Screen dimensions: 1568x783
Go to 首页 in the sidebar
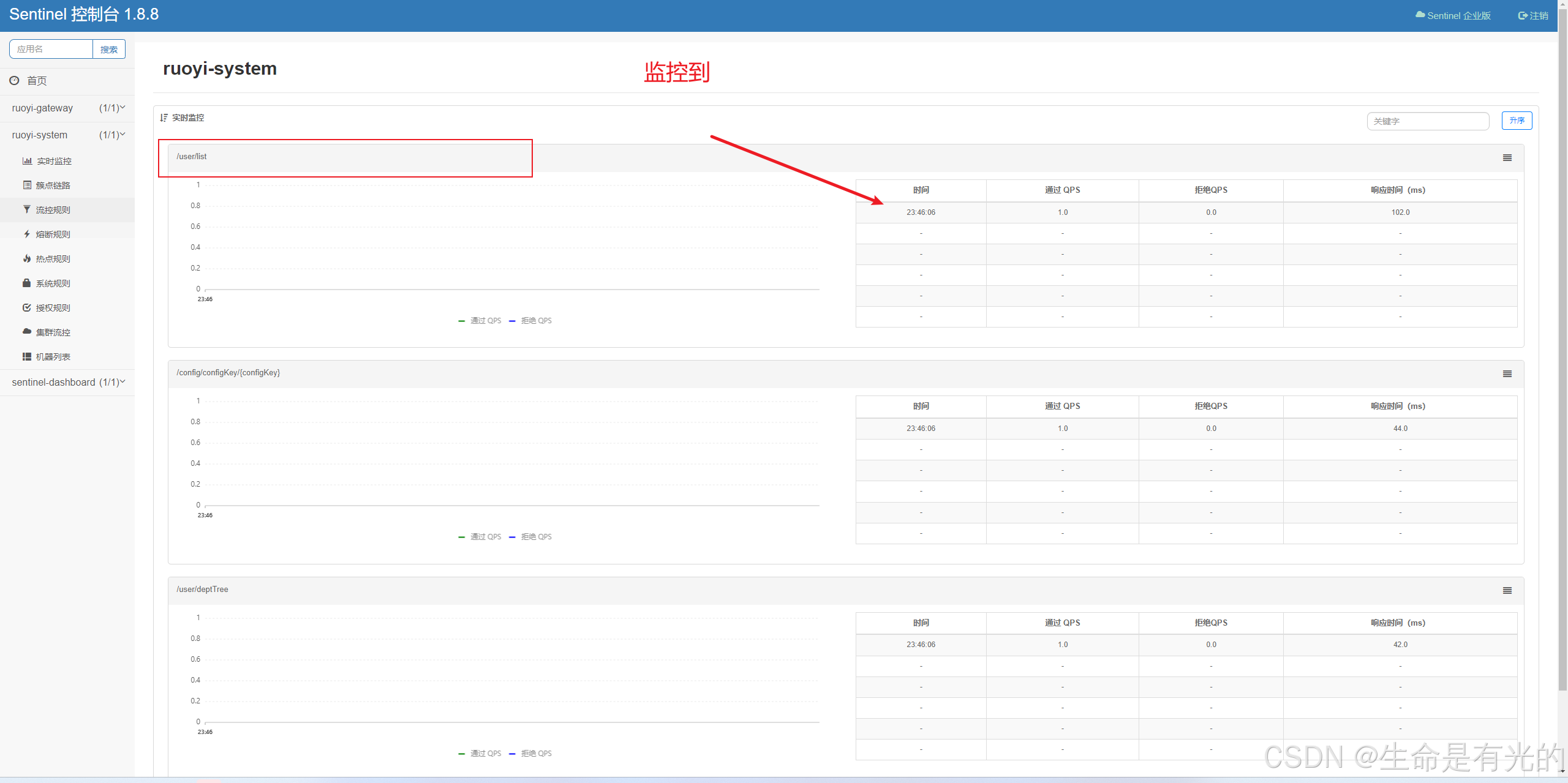[37, 81]
